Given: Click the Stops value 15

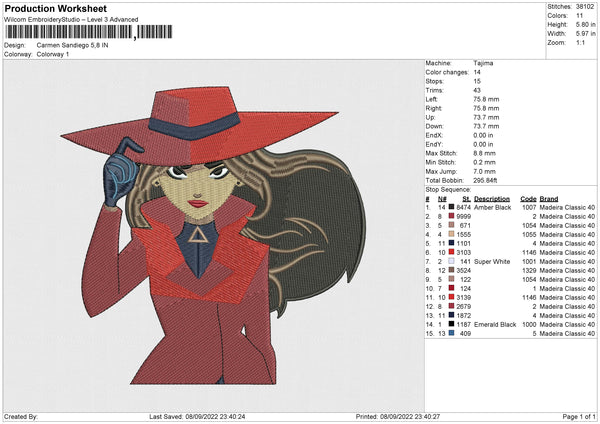Looking at the screenshot, I should [477, 81].
